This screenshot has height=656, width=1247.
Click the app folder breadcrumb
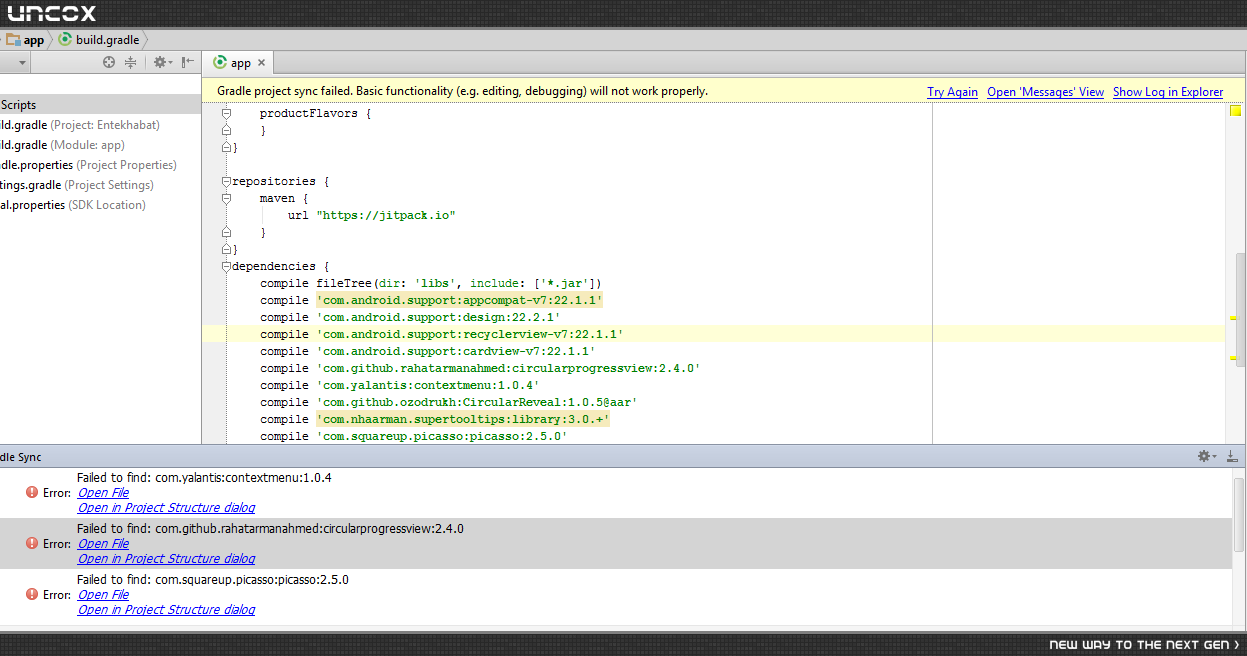tap(26, 40)
